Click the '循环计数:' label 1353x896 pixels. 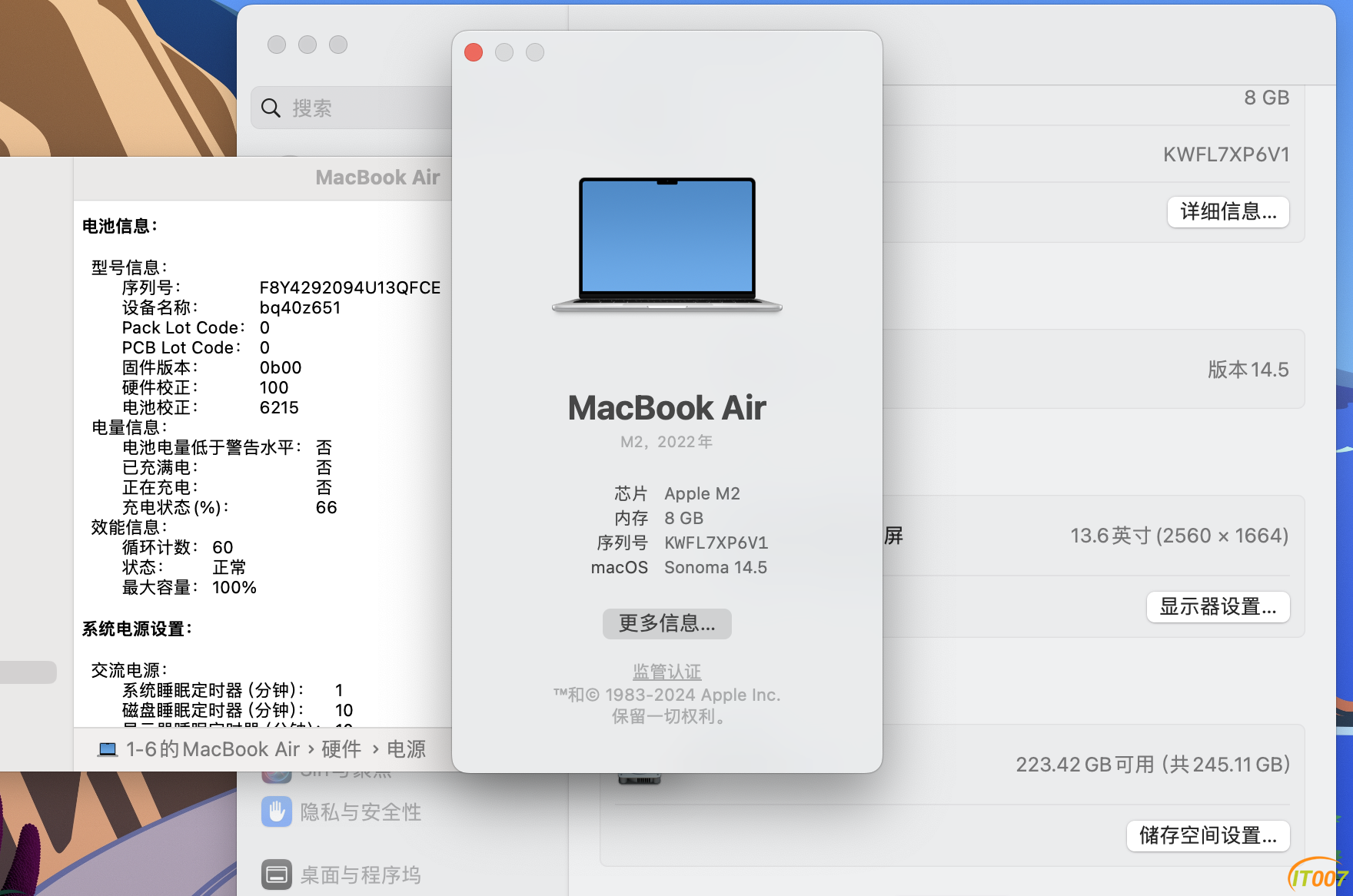tap(161, 547)
